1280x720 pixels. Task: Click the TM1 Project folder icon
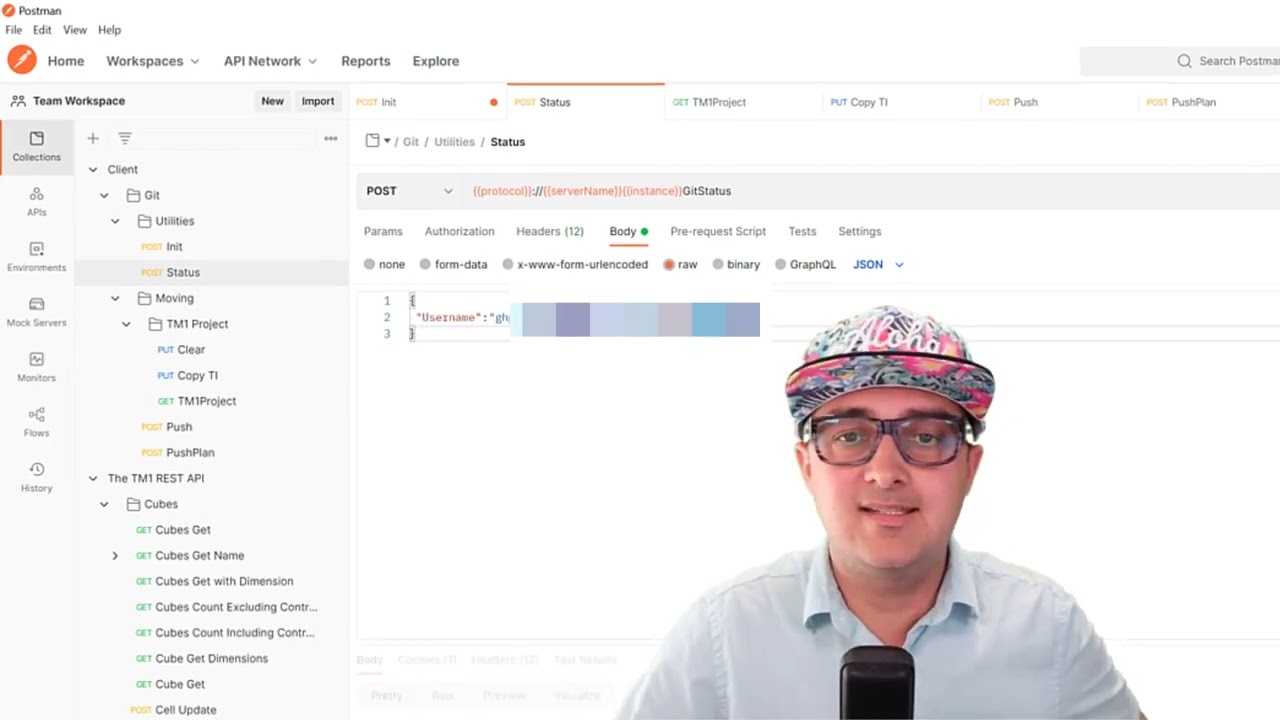(x=155, y=324)
